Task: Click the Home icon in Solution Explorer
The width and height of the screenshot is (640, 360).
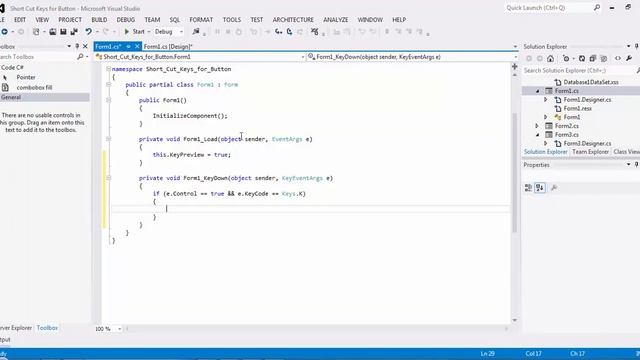Action: tap(551, 59)
